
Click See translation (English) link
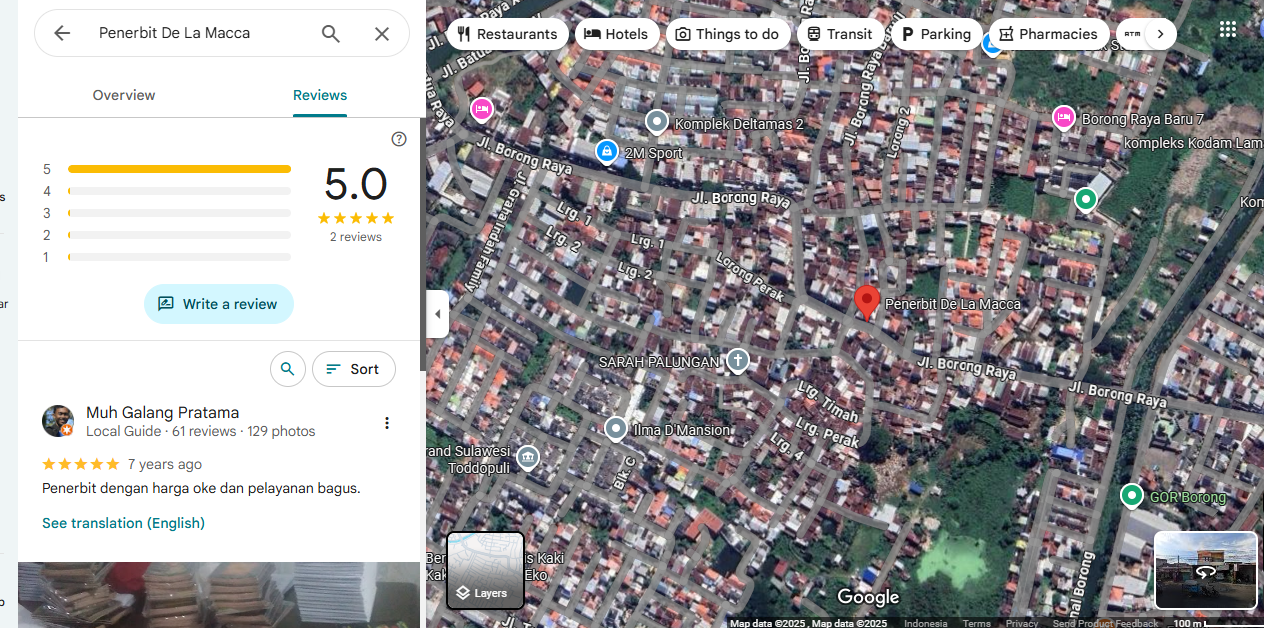point(123,523)
